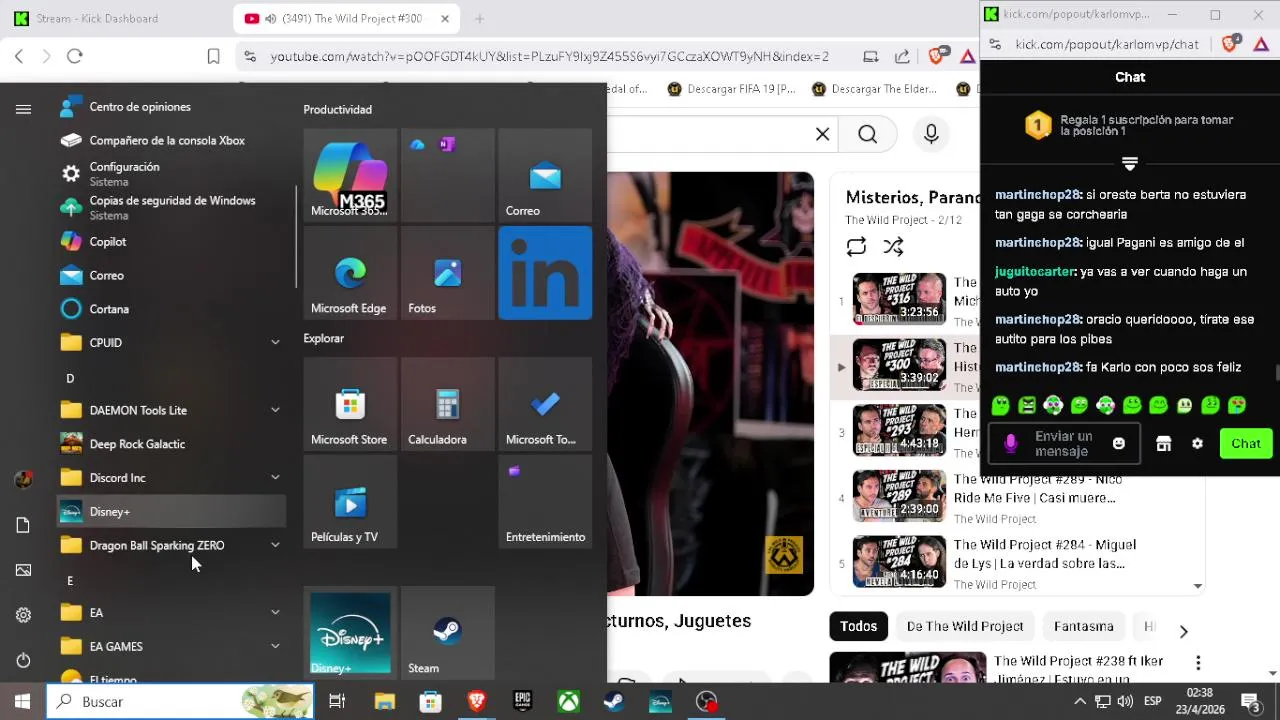Open Kick chat settings gear
This screenshot has height=720, width=1280.
tap(1197, 444)
